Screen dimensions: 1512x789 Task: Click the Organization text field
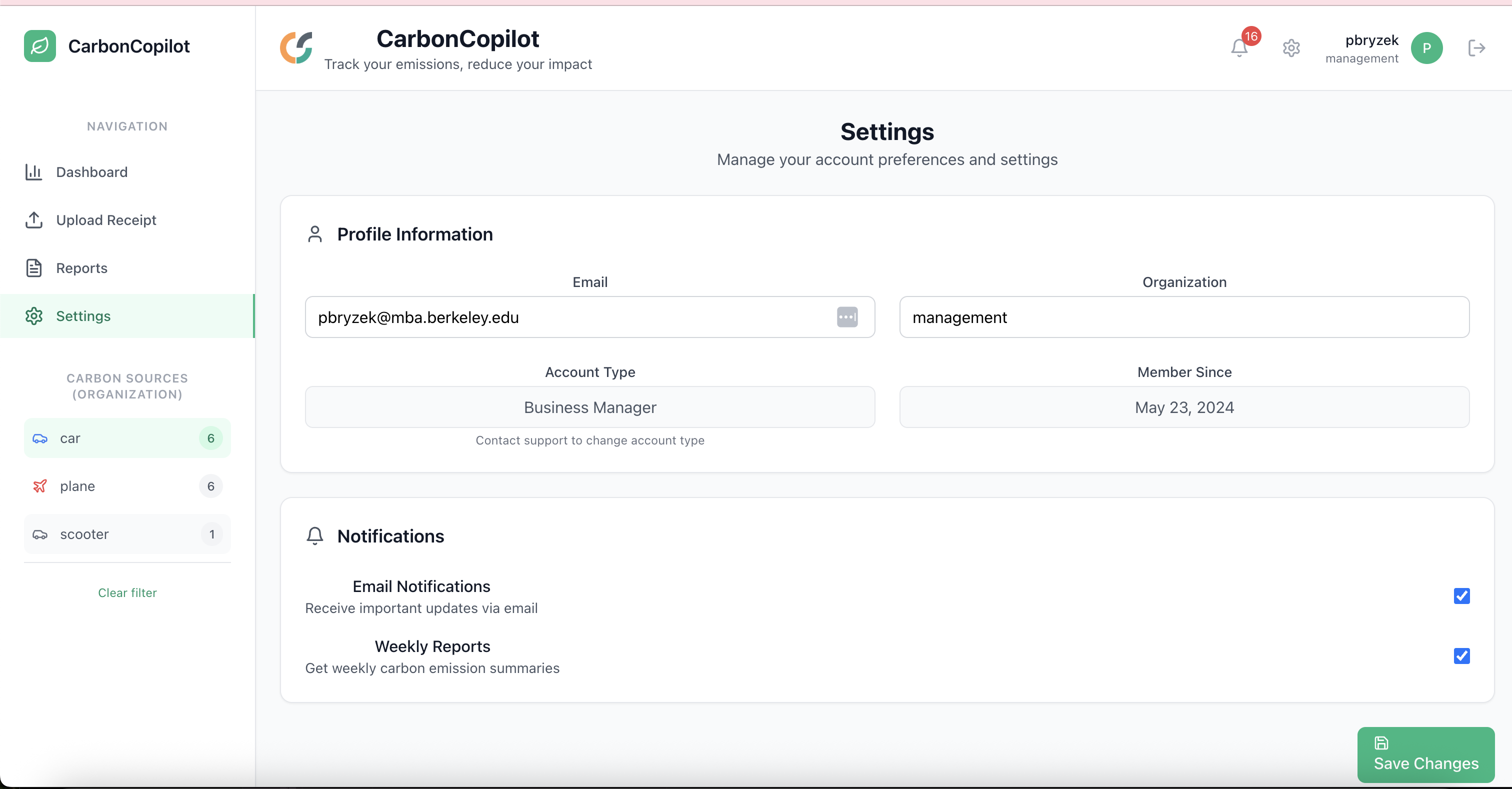pos(1184,317)
